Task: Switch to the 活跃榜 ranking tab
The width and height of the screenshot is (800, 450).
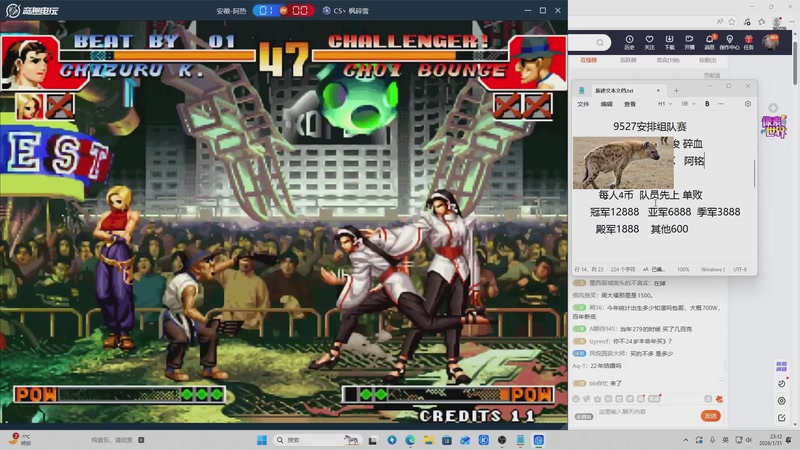Action: click(628, 60)
